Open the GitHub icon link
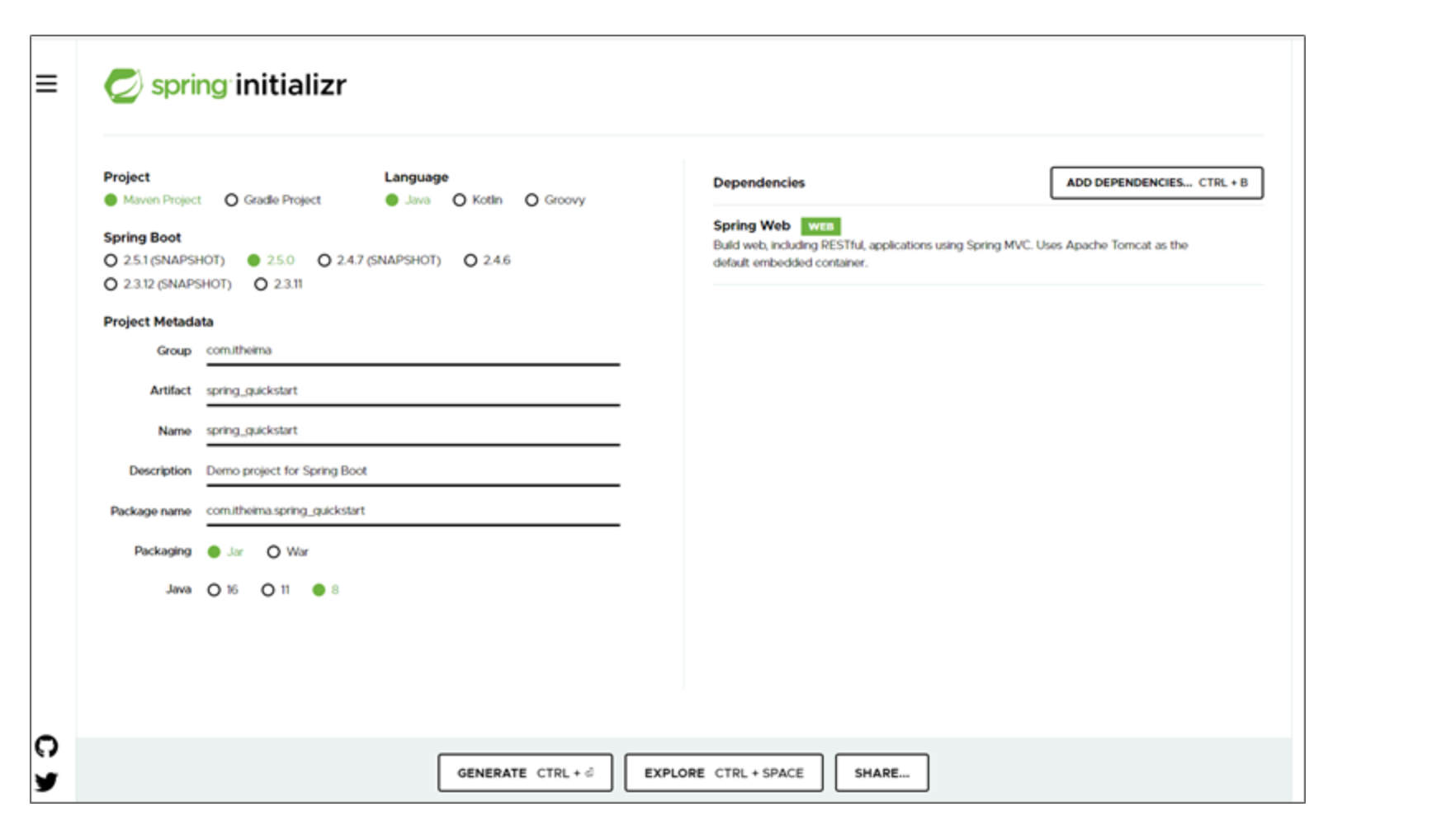Screen dimensions: 1451x840 [x=46, y=747]
